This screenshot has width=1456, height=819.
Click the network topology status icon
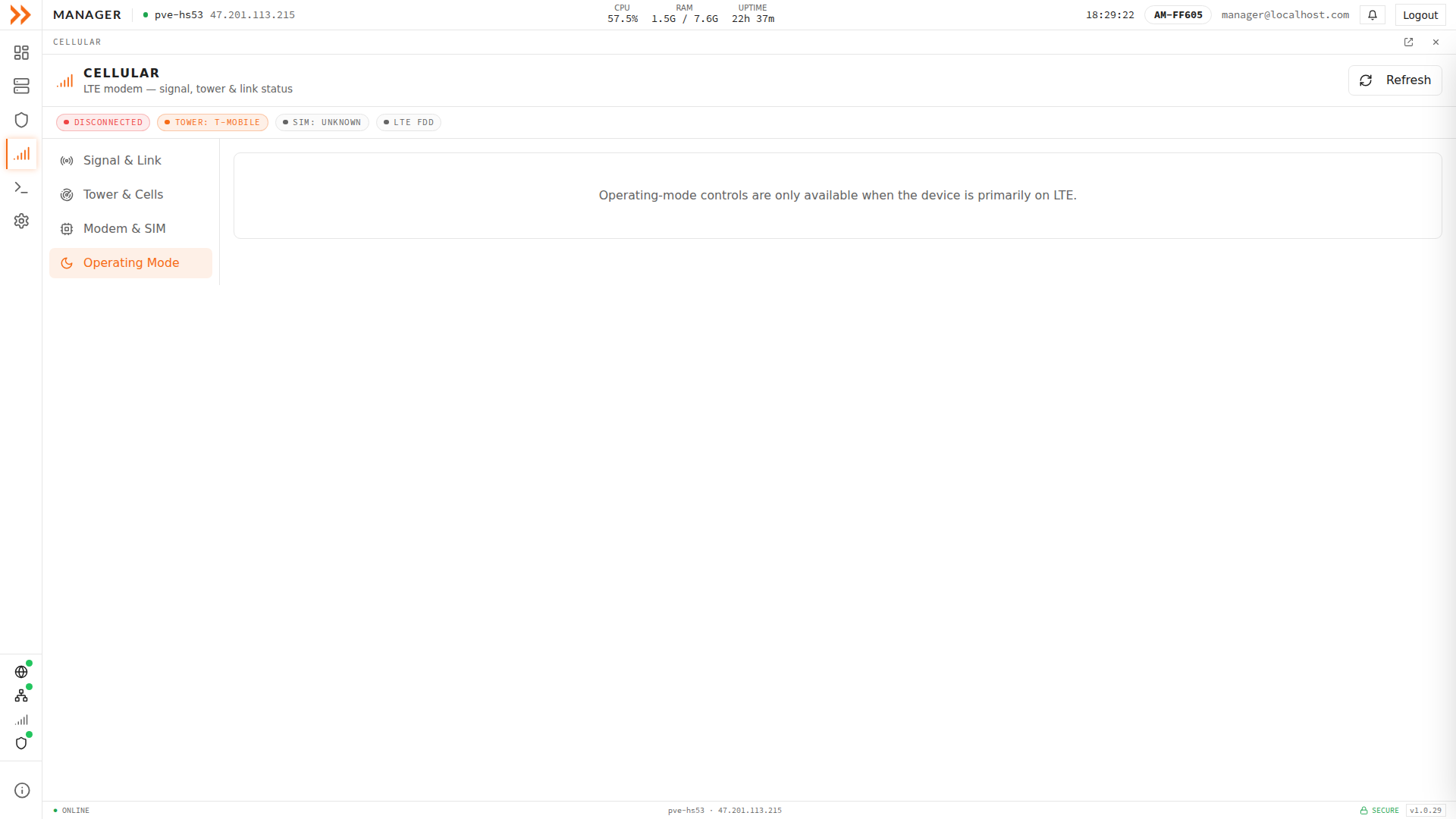point(21,695)
